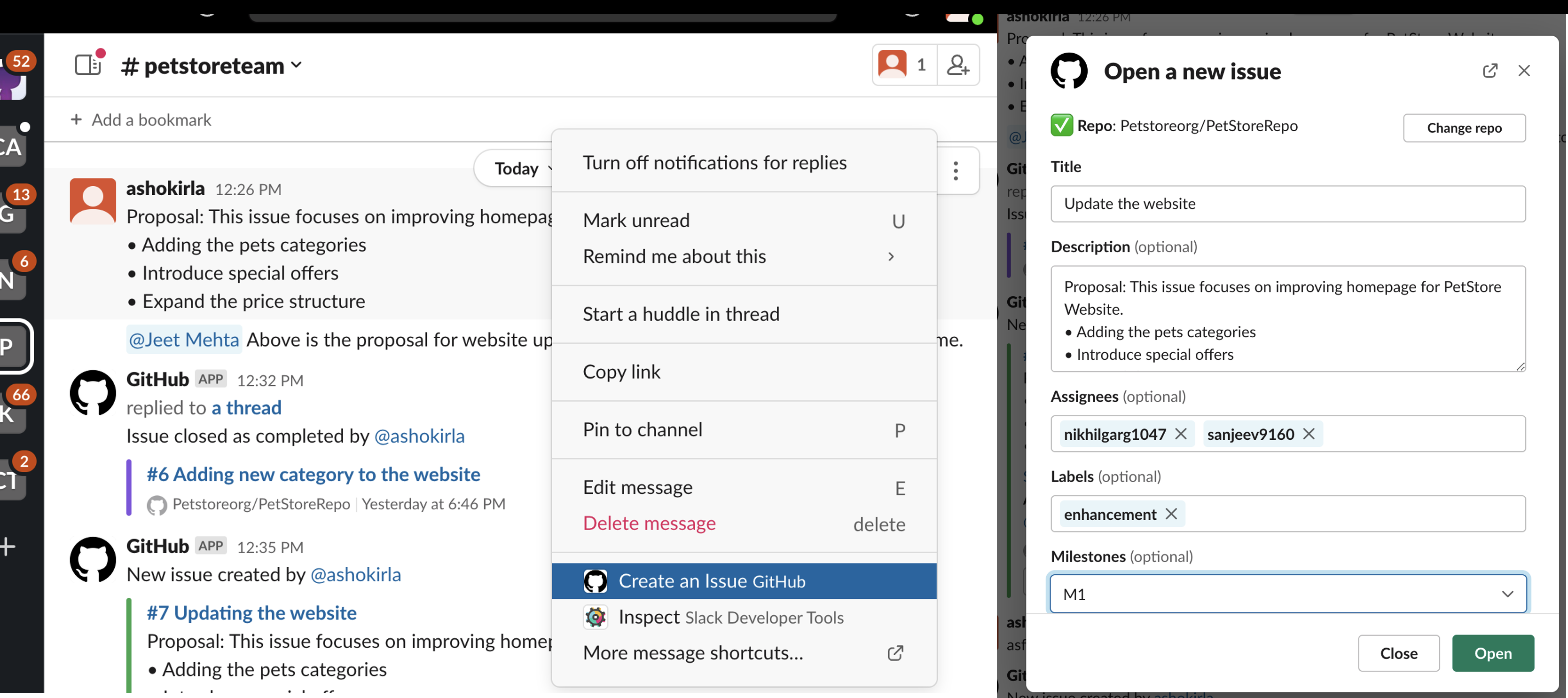This screenshot has width=1568, height=698.
Task: Remove nikhilgarg1047 from assignees
Action: coord(1182,434)
